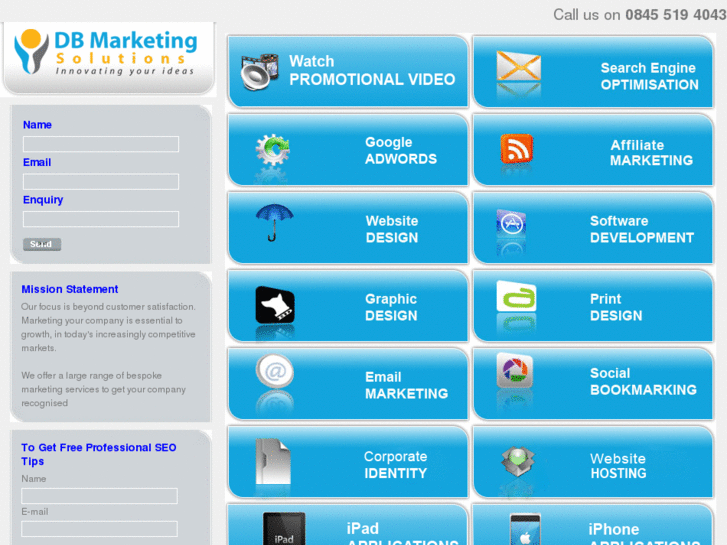Click the silver document icon for Corporate Identity
The image size is (727, 545).
click(x=273, y=462)
